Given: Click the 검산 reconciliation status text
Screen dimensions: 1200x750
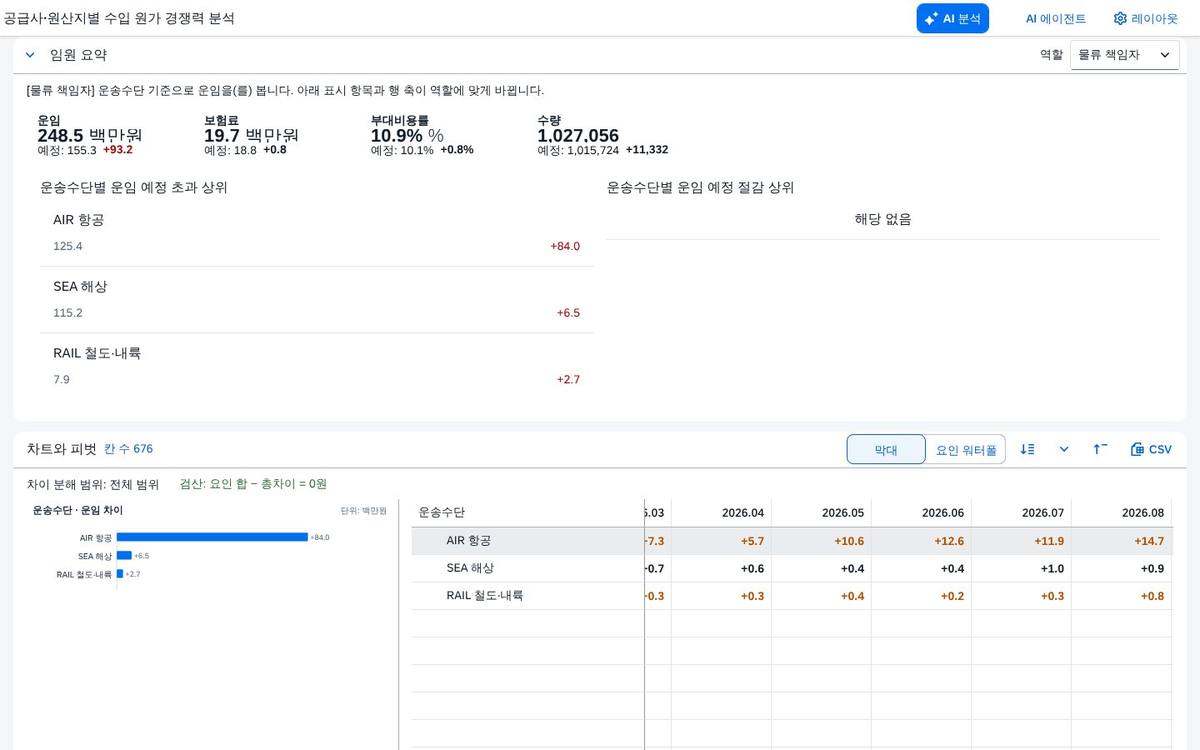Looking at the screenshot, I should (253, 484).
